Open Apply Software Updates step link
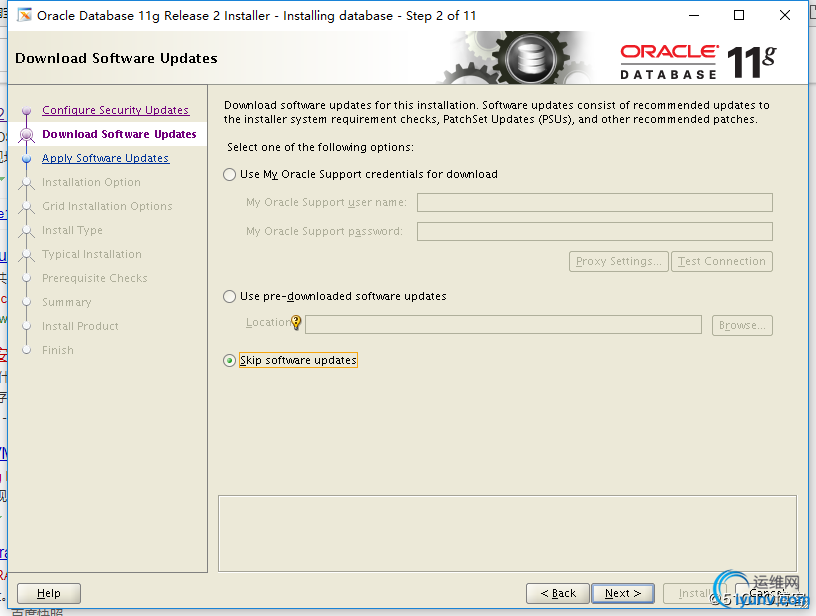This screenshot has width=816, height=616. coord(106,158)
